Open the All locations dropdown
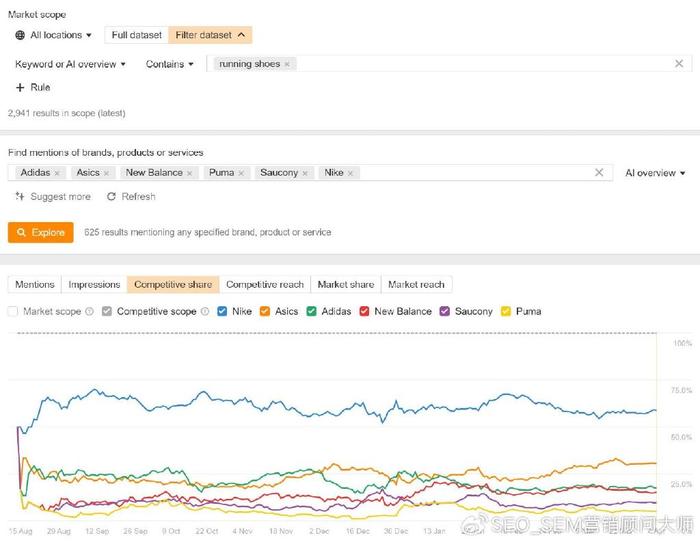Screen dimensions: 700x542 pos(53,35)
